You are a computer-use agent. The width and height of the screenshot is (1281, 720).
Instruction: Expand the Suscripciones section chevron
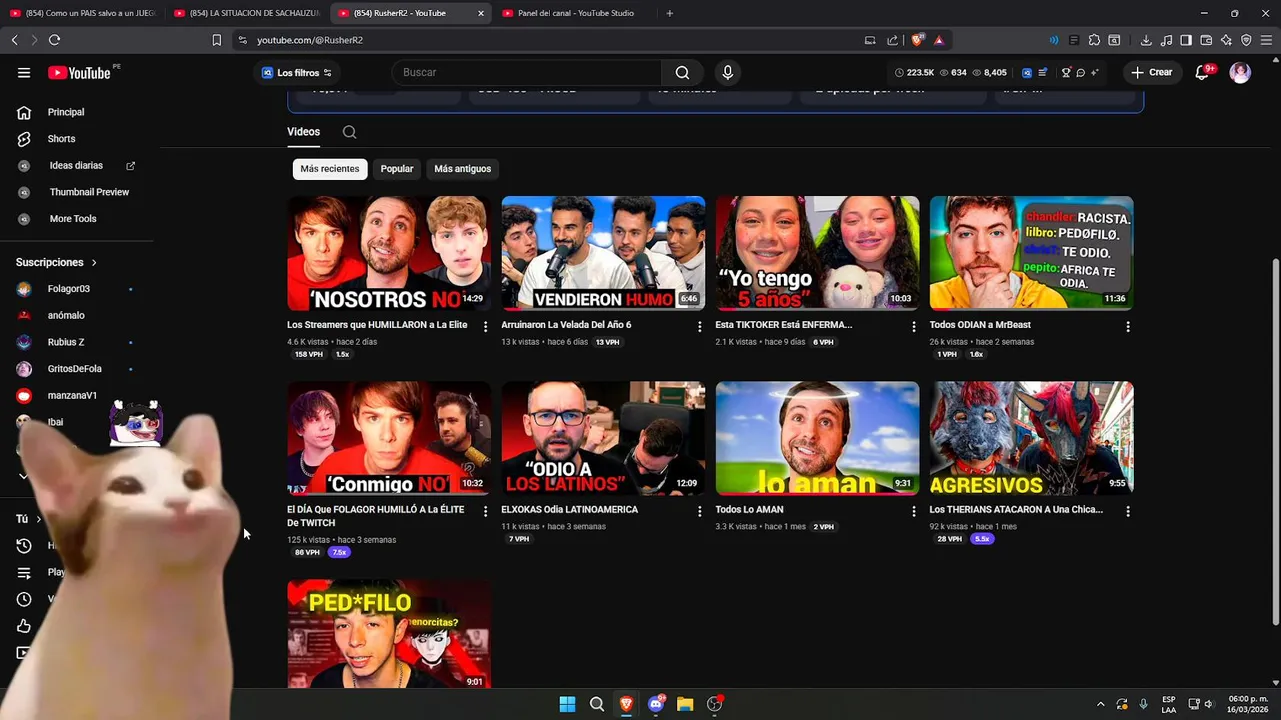tap(94, 262)
